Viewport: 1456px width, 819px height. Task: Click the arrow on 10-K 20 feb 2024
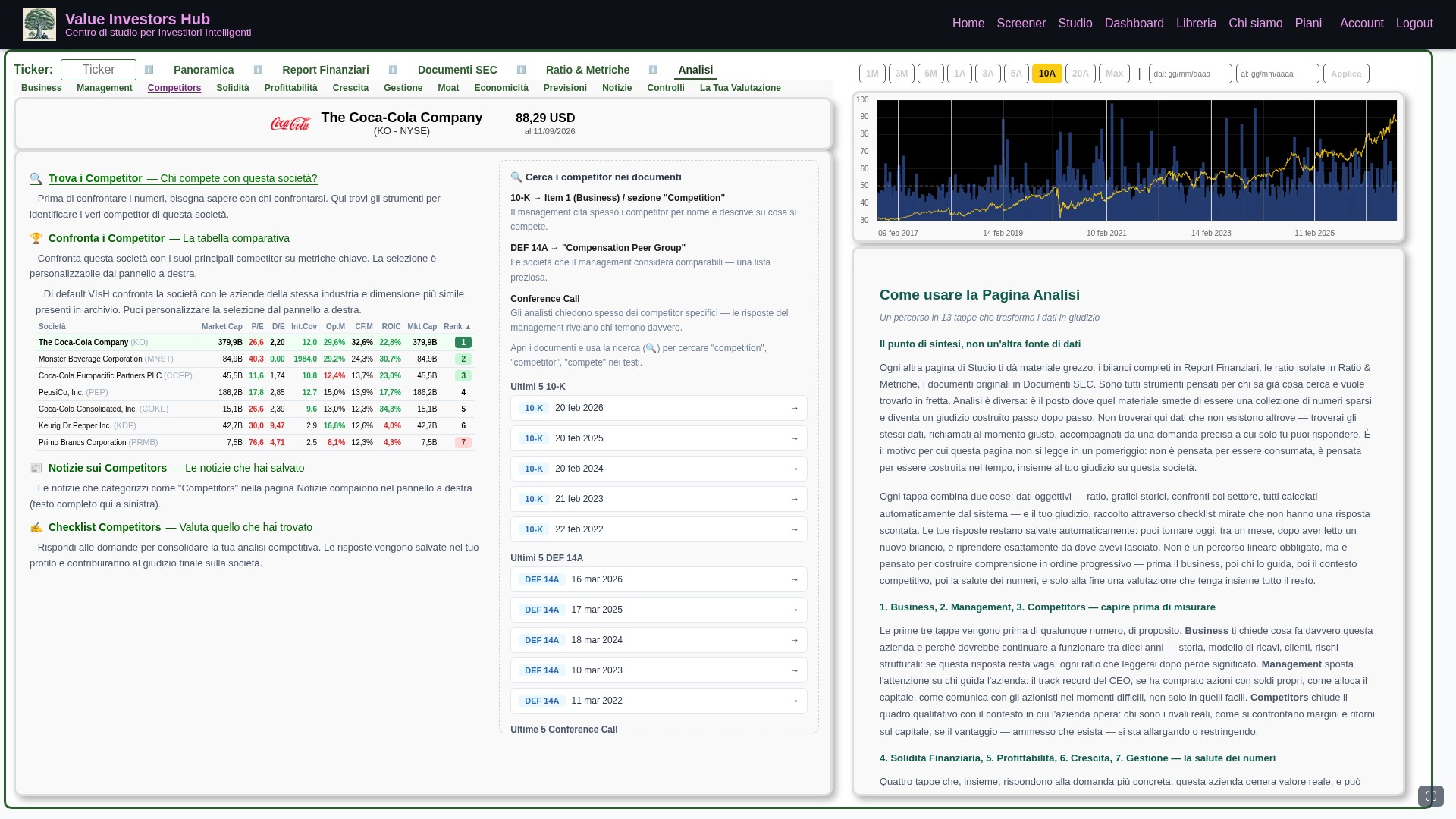[x=794, y=469]
